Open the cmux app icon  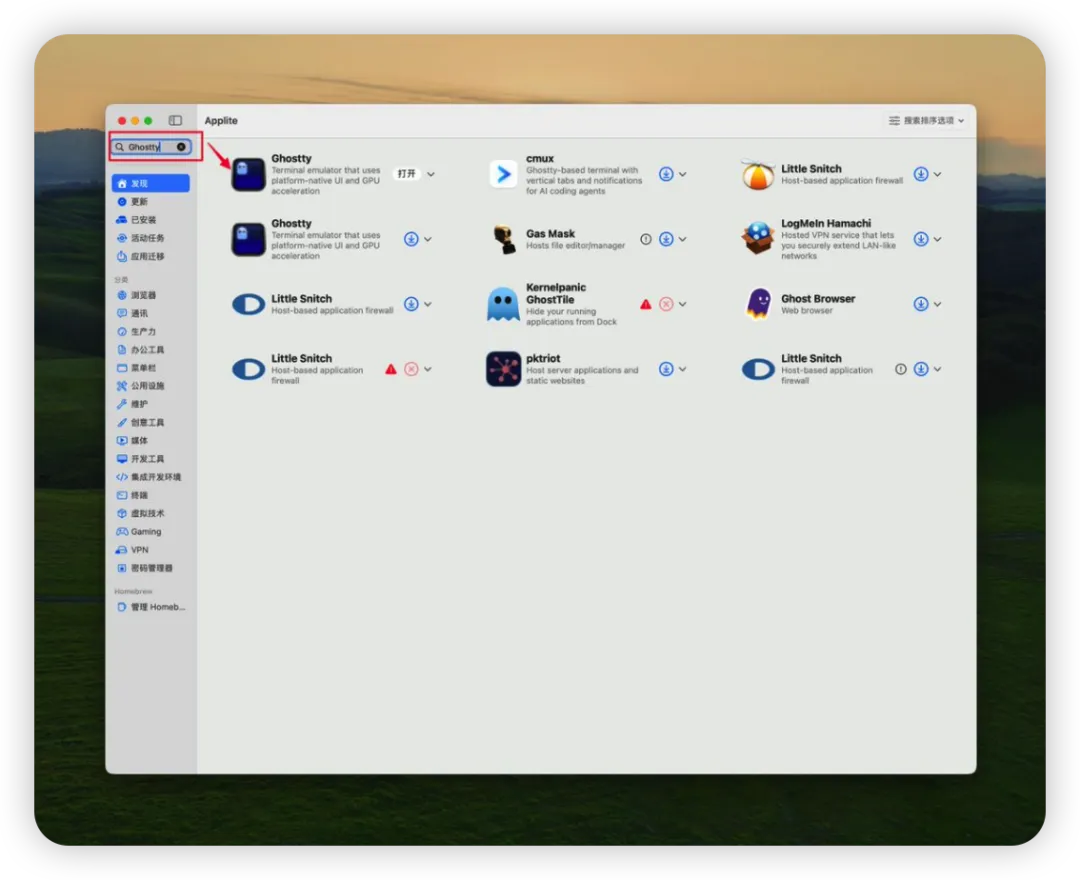point(503,174)
